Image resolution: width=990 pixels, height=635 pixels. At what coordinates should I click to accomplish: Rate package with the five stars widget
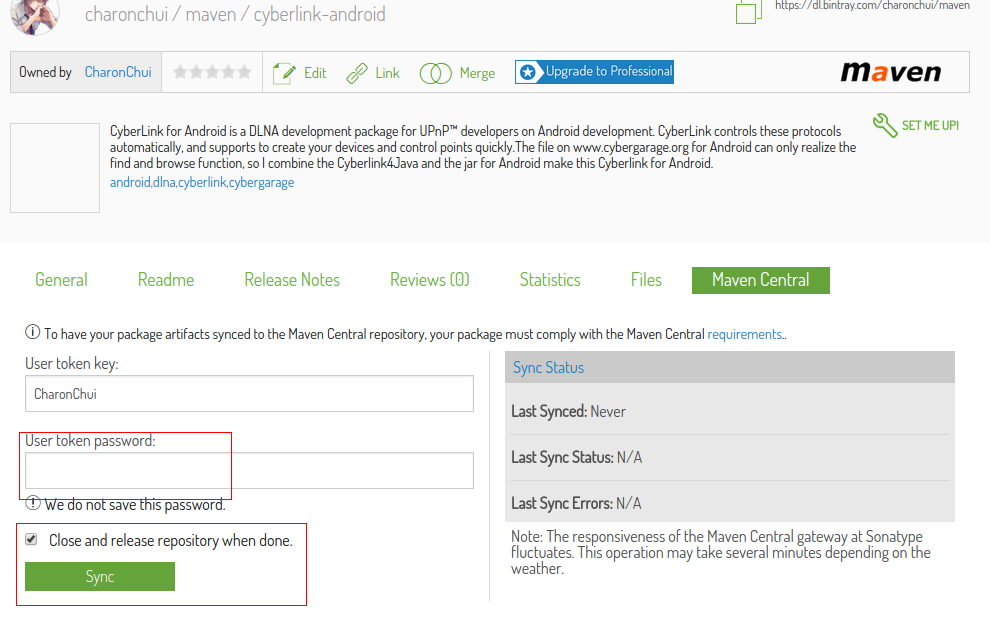[x=212, y=72]
